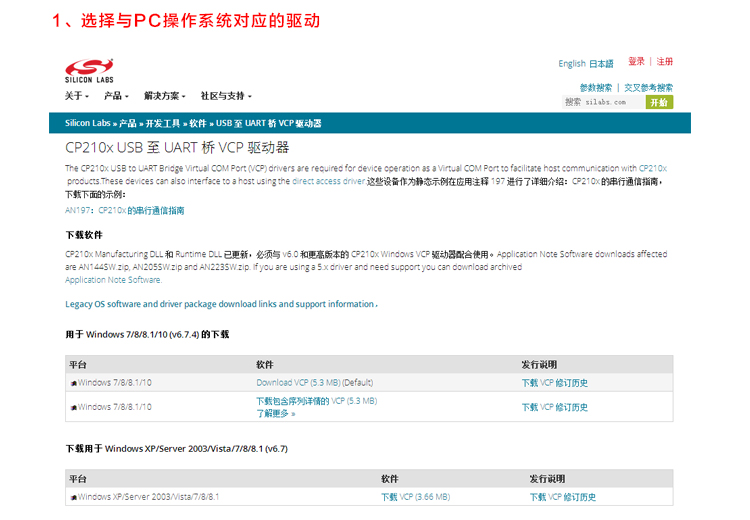Expand the 解决方案 menu
The image size is (750, 520).
click(x=165, y=96)
